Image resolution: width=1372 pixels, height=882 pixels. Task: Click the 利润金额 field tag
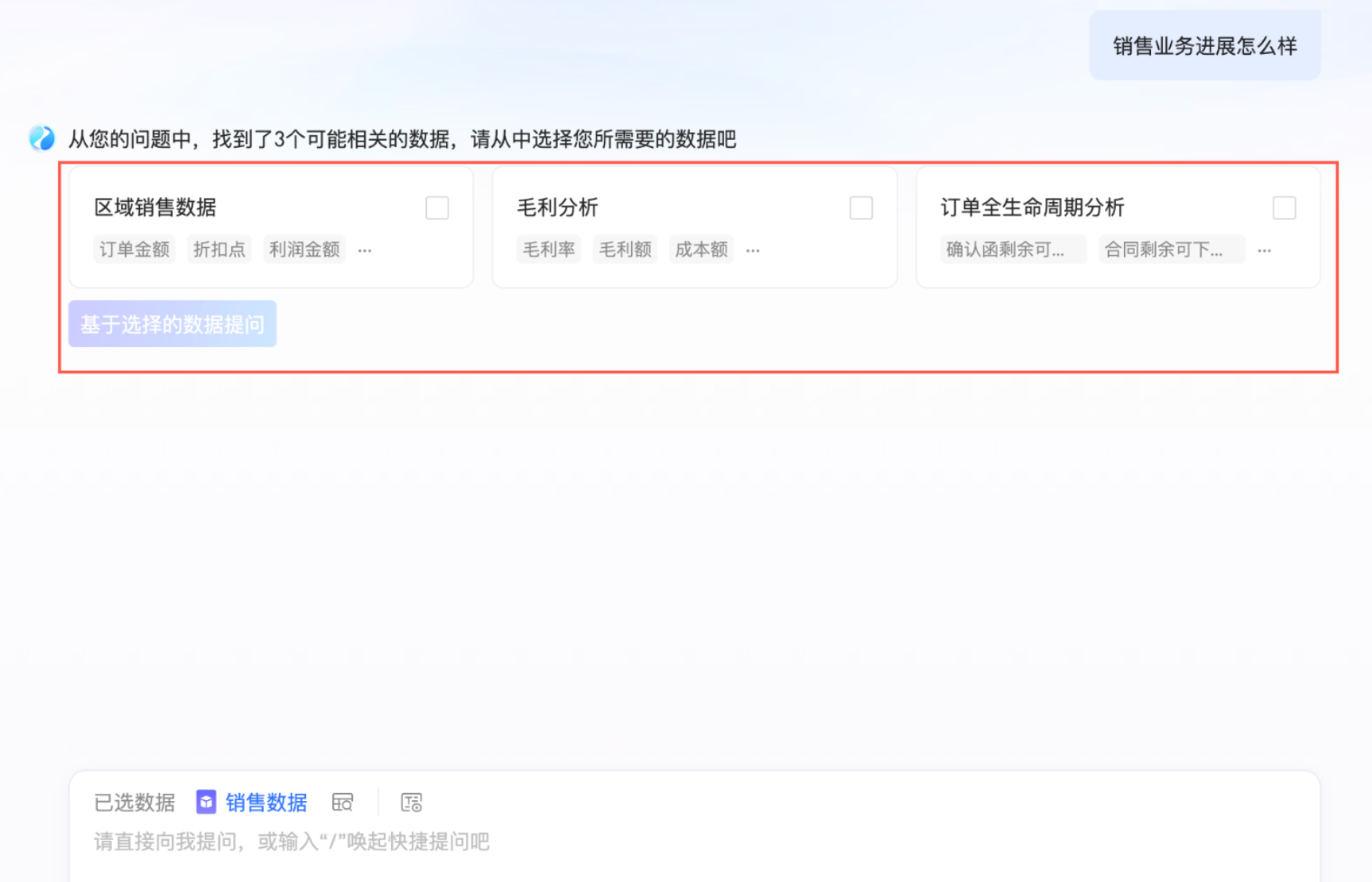click(x=304, y=250)
